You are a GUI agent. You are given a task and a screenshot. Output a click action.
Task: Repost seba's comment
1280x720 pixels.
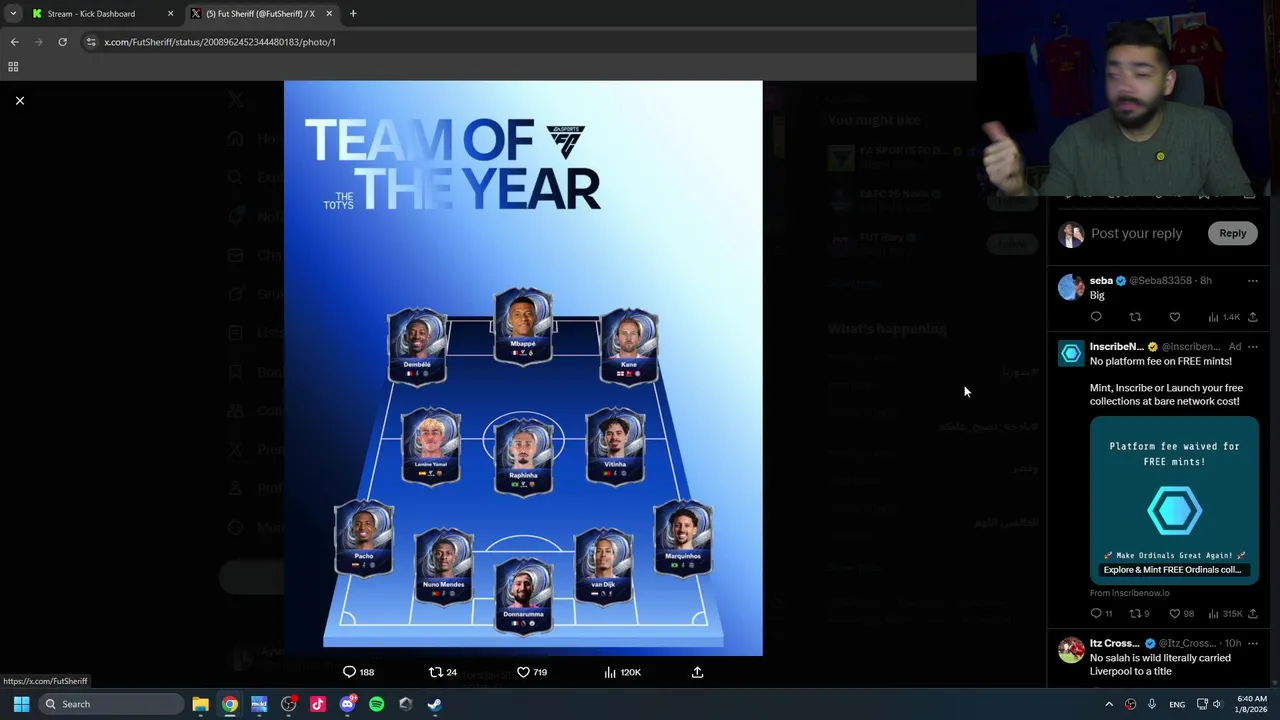1135,317
